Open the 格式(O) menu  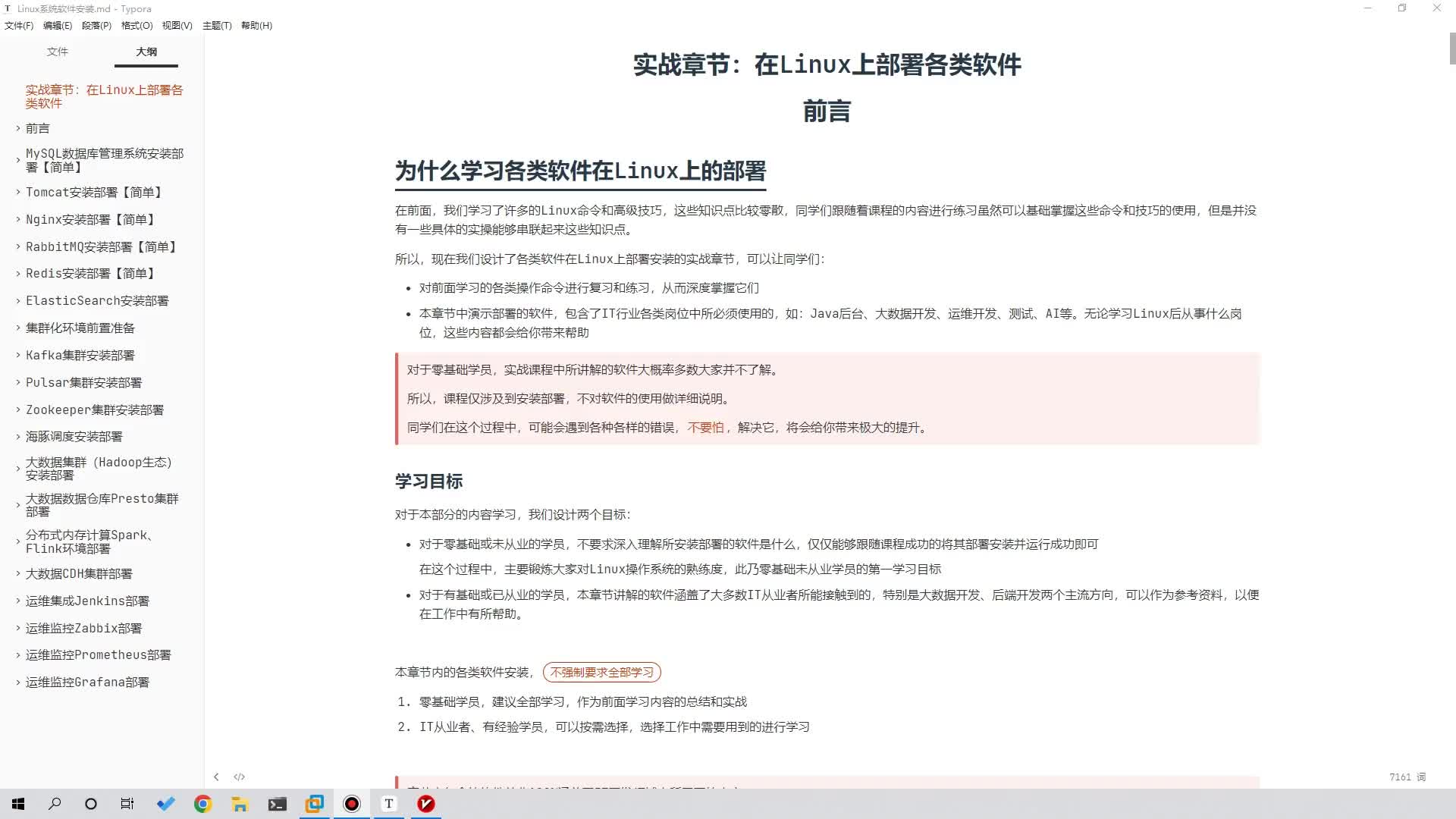[x=136, y=25]
